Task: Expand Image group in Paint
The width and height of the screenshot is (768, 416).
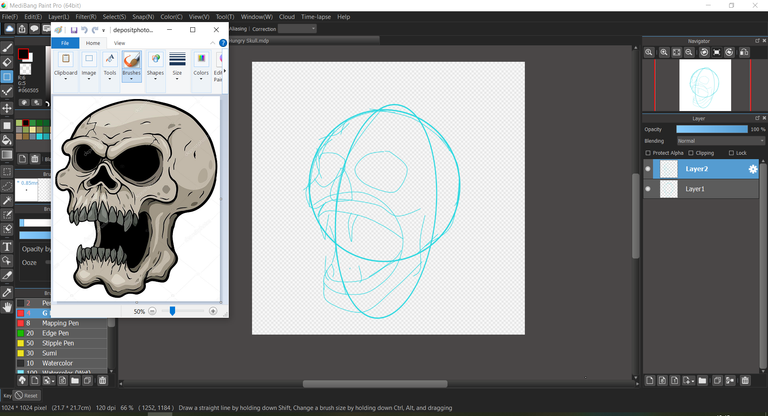Action: [x=89, y=66]
